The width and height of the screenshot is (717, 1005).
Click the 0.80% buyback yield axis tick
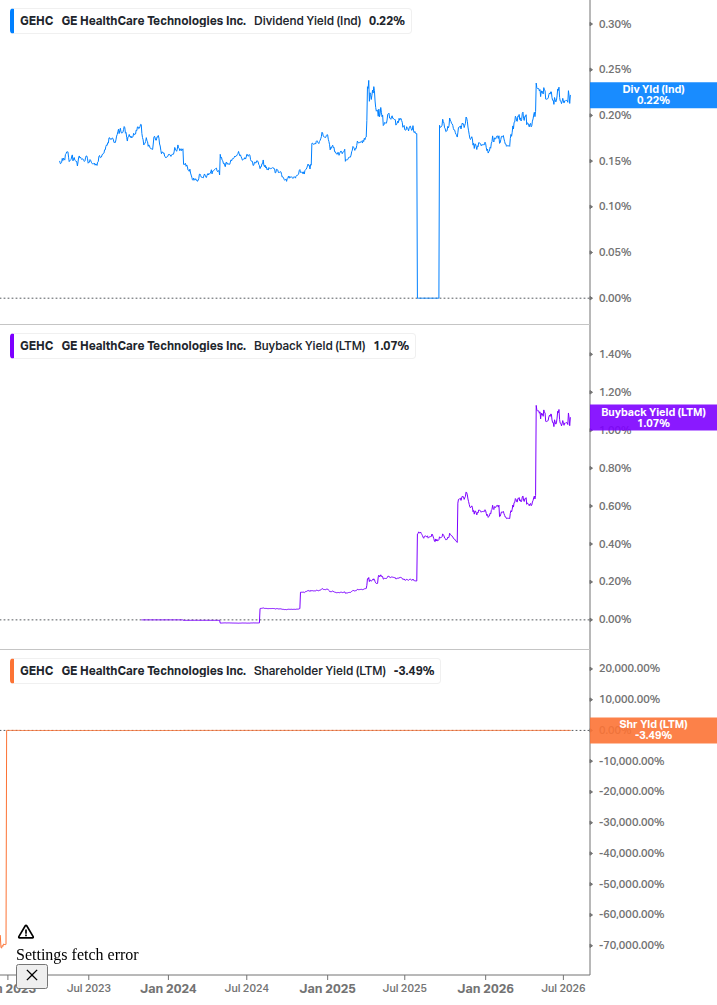tap(614, 469)
